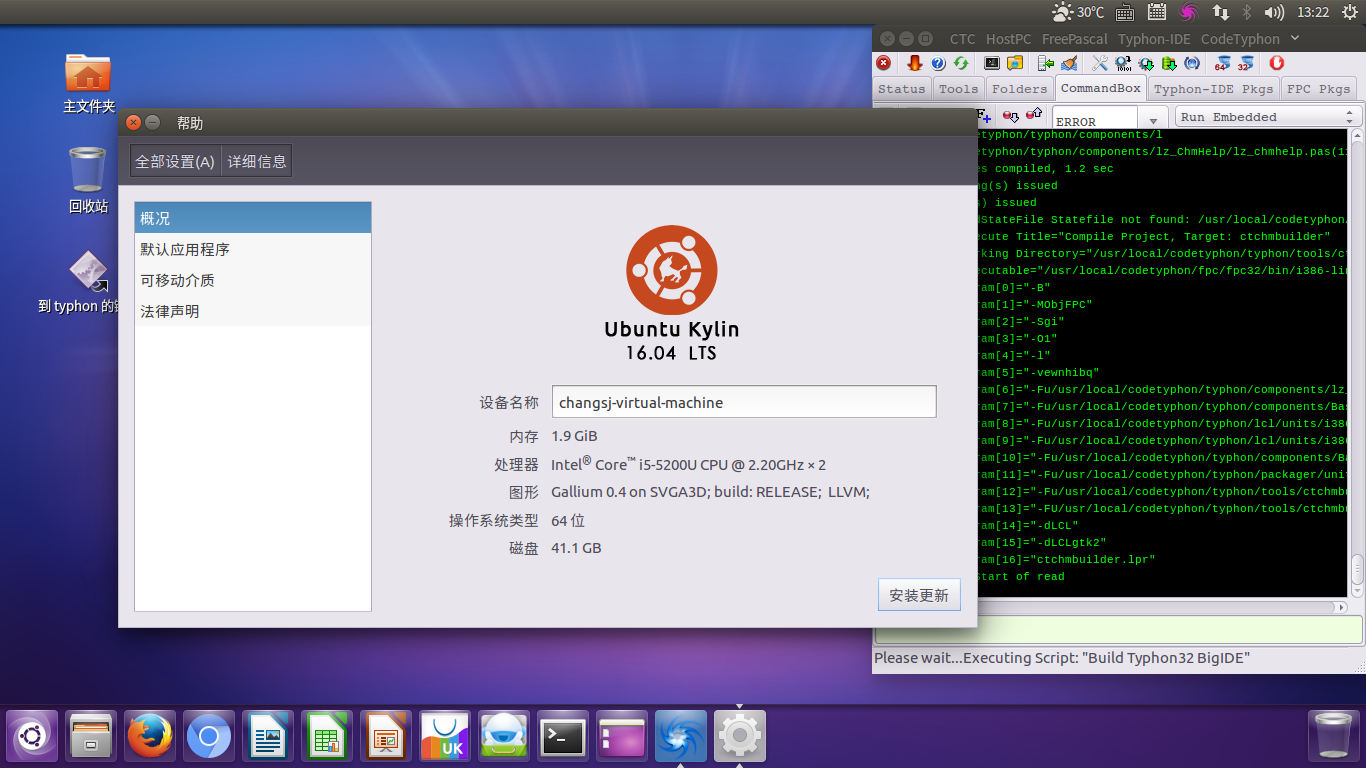
Task: Open the CTC menu
Action: pos(962,39)
